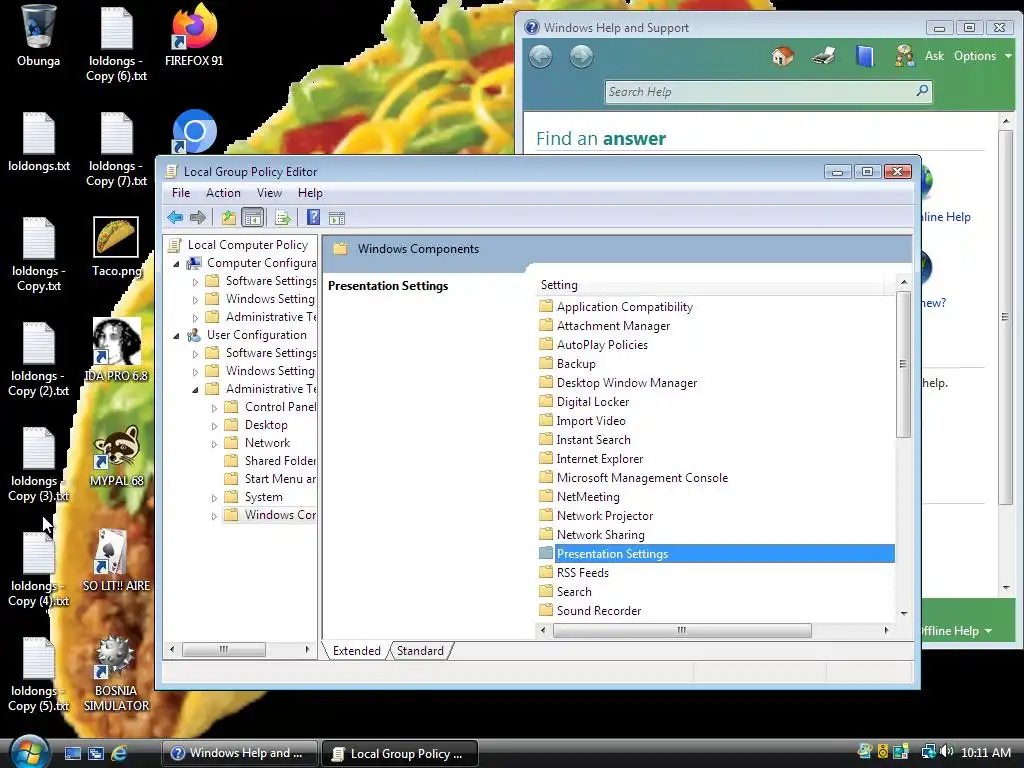Image resolution: width=1024 pixels, height=768 pixels.
Task: Select the Chrome-style browser desktop shortcut
Action: pos(195,131)
